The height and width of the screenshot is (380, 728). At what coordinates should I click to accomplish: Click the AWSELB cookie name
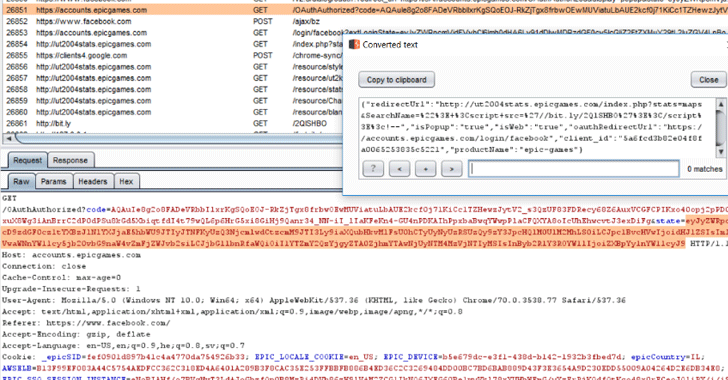(16, 368)
